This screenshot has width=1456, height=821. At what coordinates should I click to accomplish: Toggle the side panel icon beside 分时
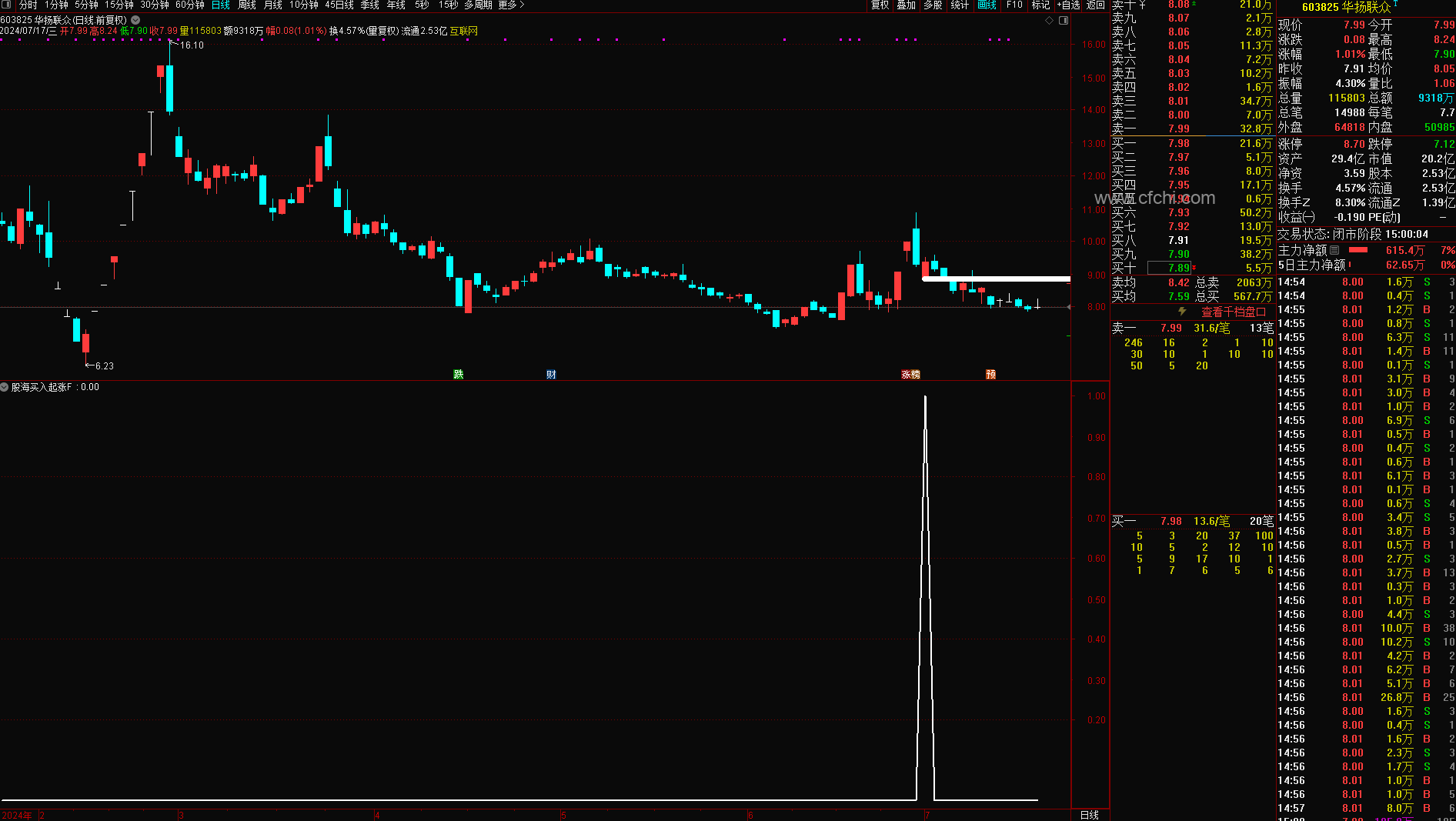[x=5, y=5]
